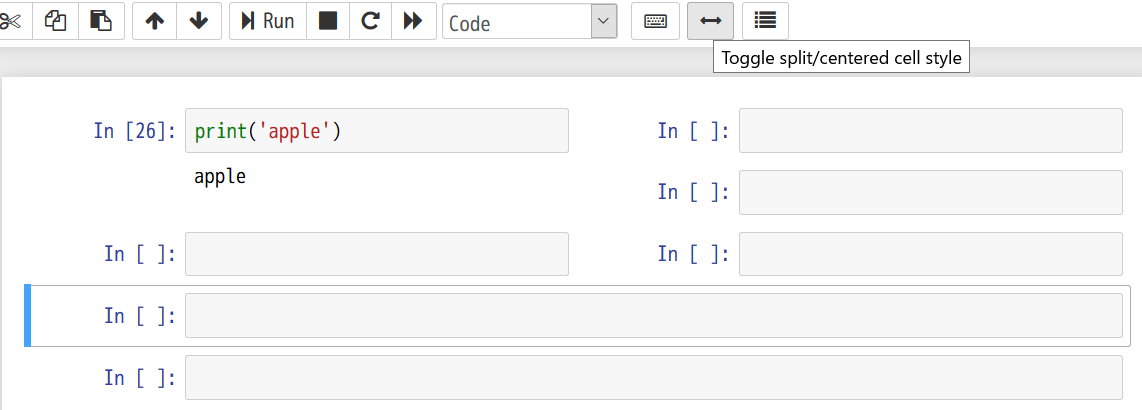Restart and run all with the fast-forward icon
Image resolution: width=1142 pixels, height=410 pixels.
(x=412, y=21)
